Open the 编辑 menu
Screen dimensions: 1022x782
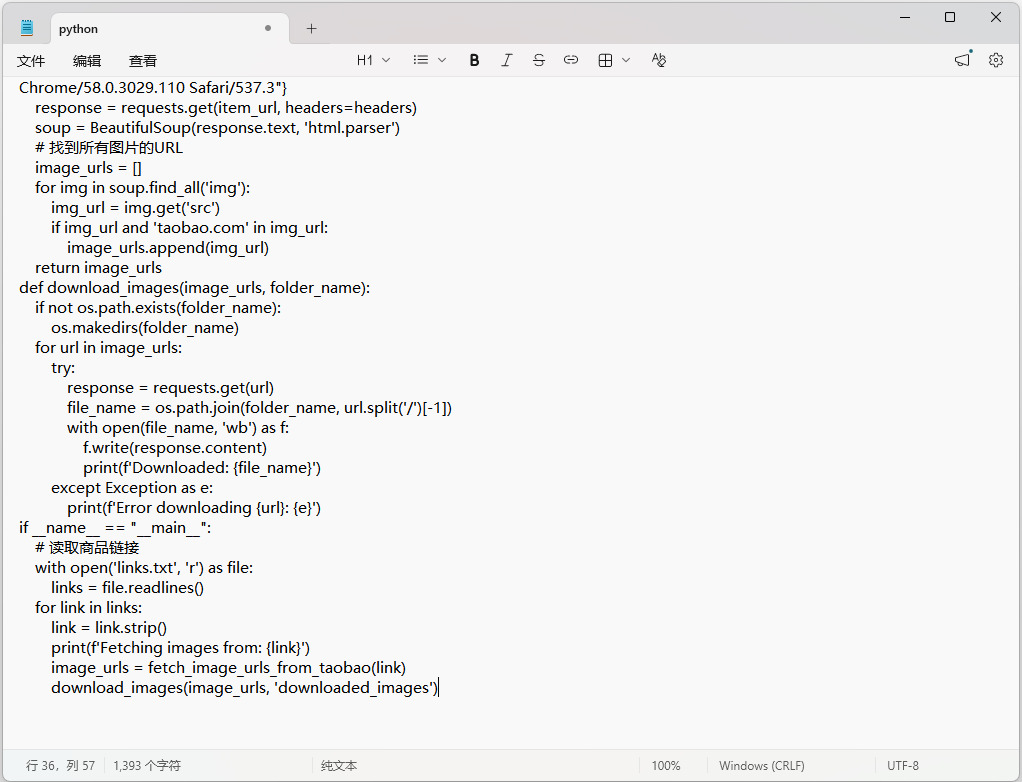[x=87, y=61]
